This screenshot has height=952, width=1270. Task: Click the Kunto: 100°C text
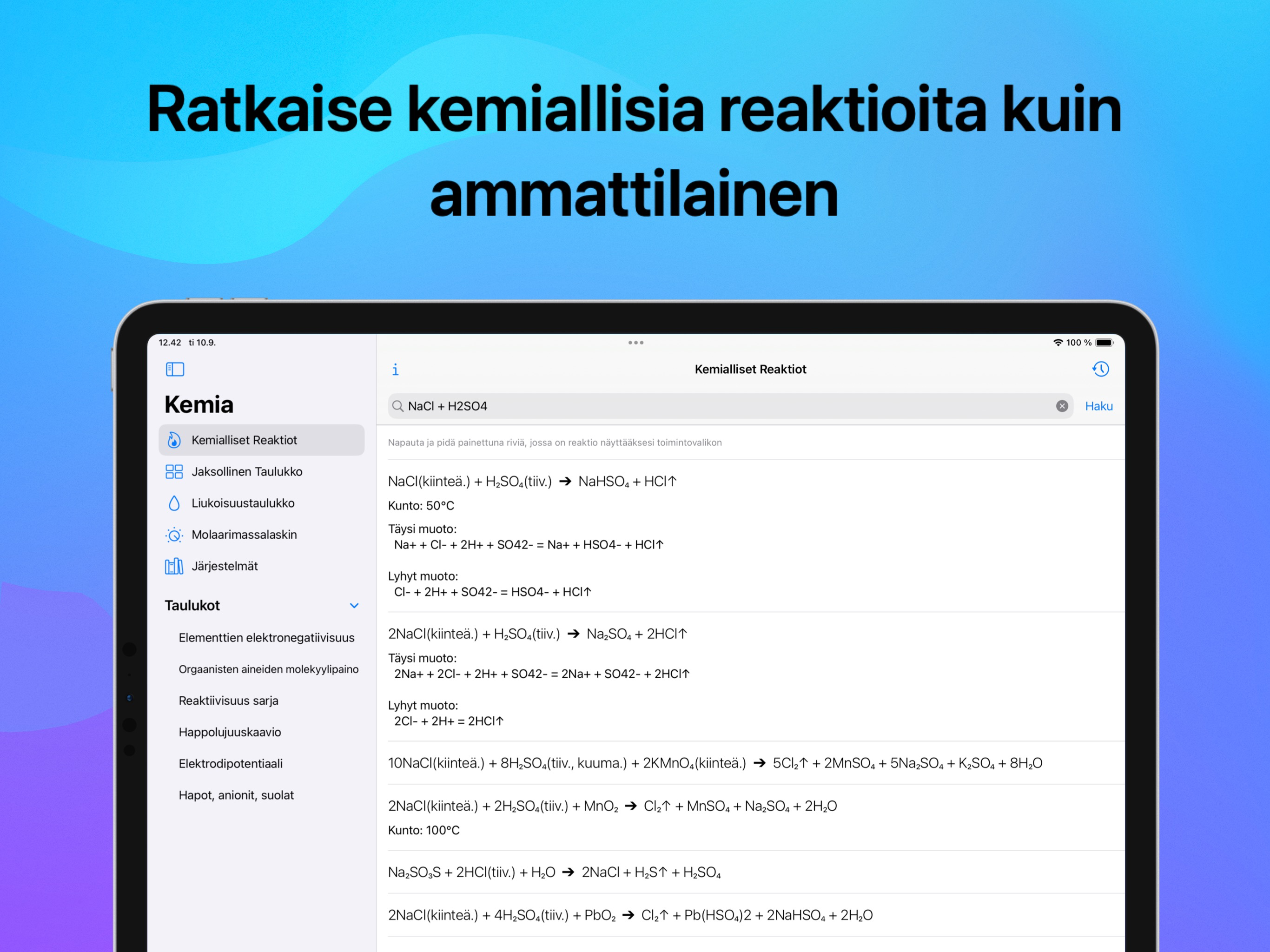(x=423, y=830)
